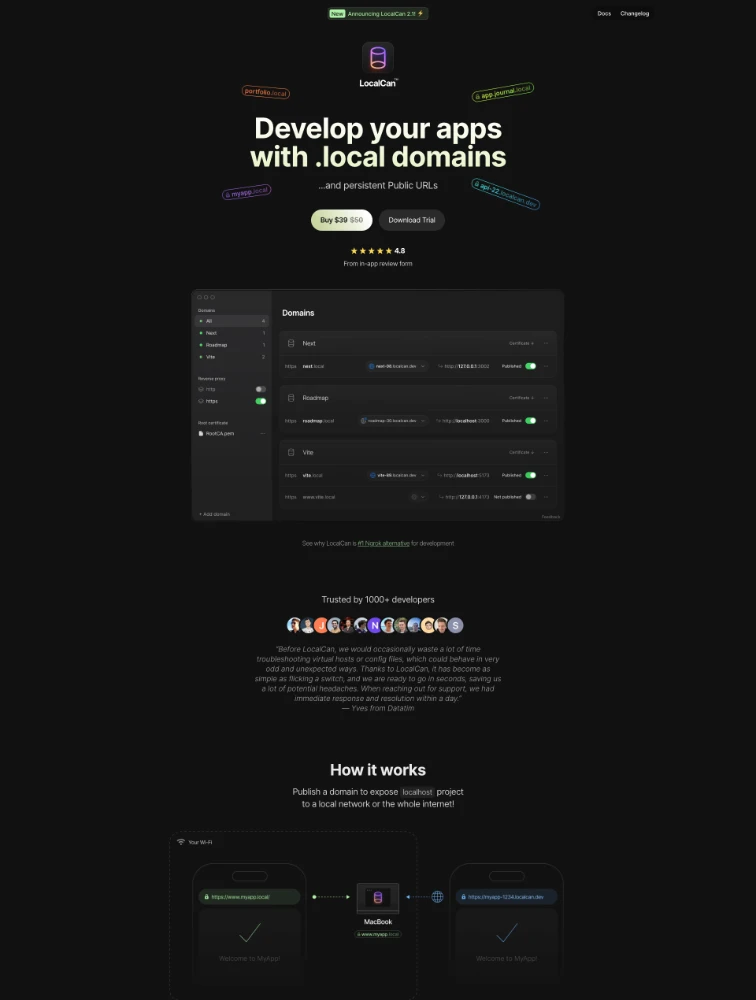Click the Roadmap domain database icon
756x1000 pixels.
(x=291, y=398)
